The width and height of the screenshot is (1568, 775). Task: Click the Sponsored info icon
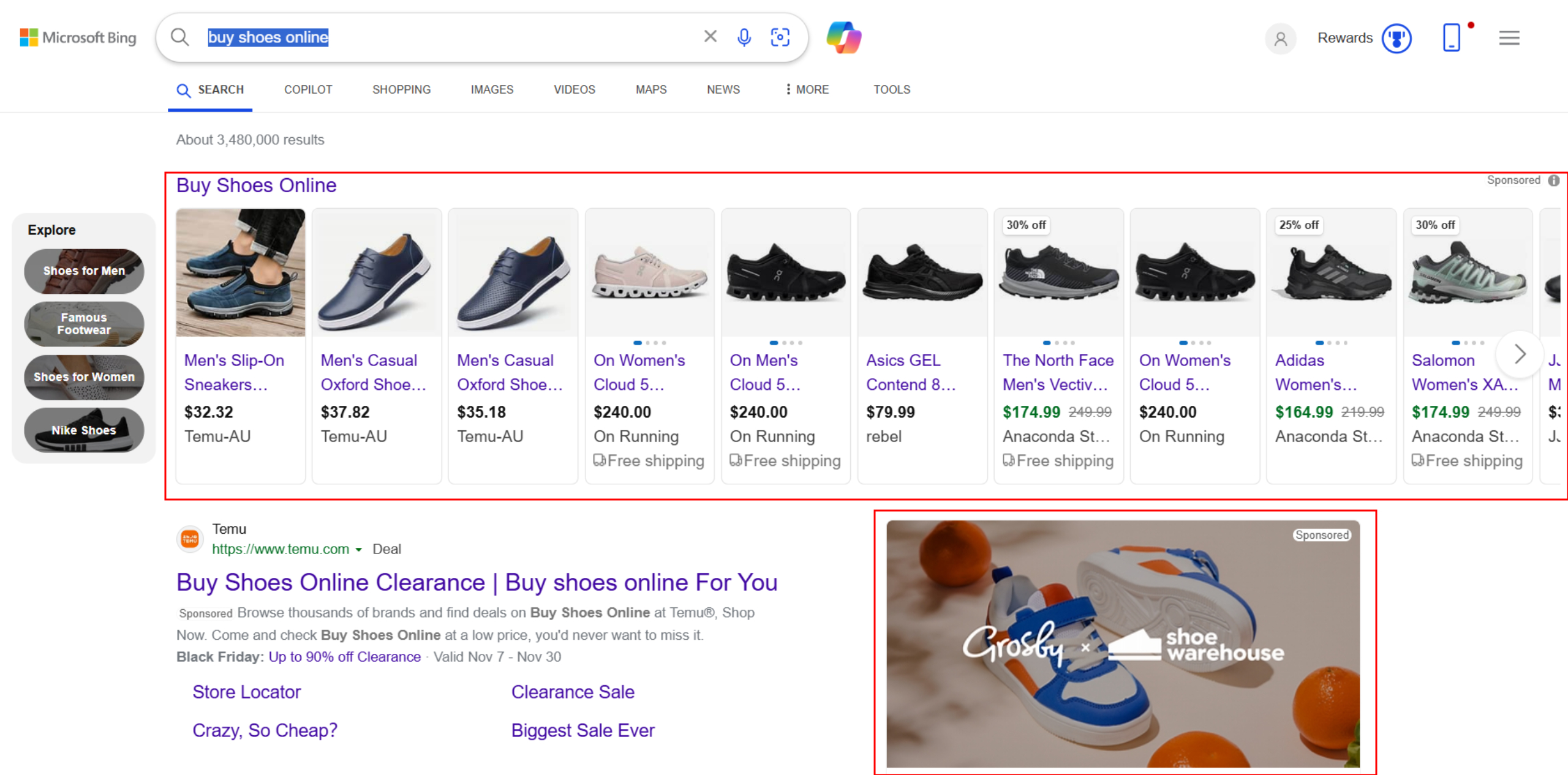coord(1554,181)
